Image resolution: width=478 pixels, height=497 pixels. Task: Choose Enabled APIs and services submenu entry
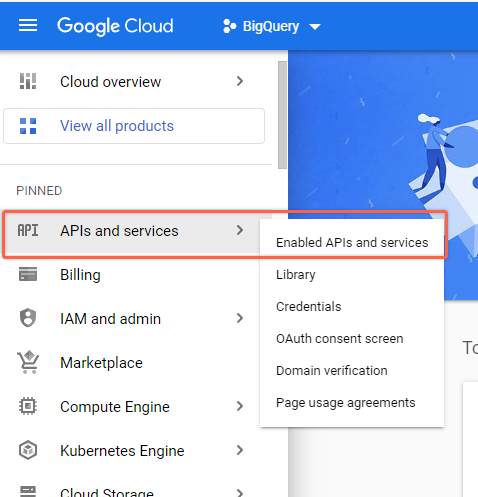point(352,243)
